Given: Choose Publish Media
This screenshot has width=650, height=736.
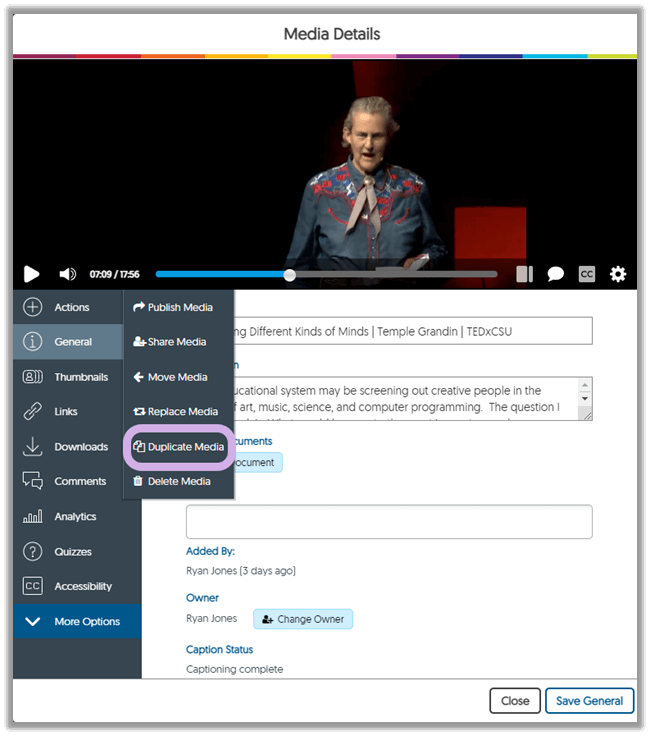Looking at the screenshot, I should pos(173,307).
